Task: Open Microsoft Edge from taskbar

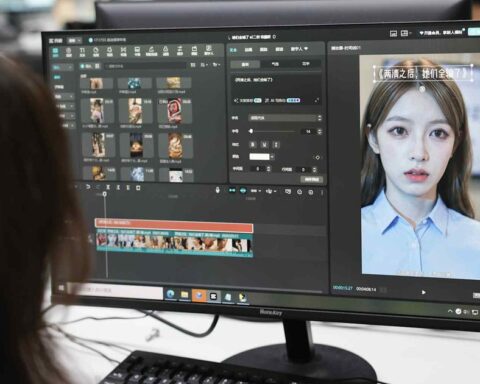Action: tap(171, 294)
